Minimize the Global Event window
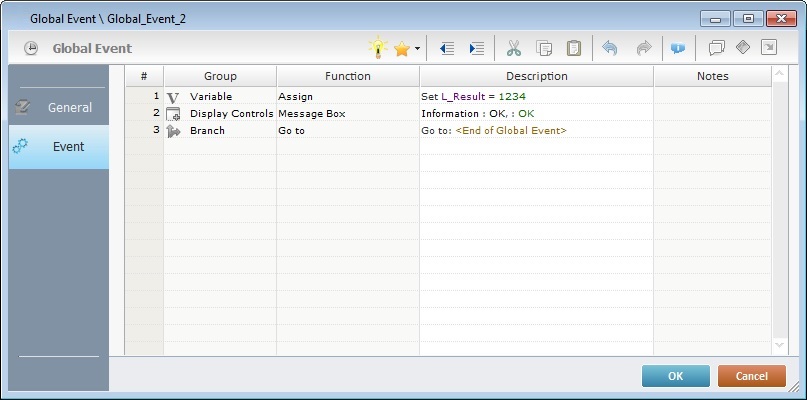This screenshot has height=400, width=807. pyautogui.click(x=715, y=19)
